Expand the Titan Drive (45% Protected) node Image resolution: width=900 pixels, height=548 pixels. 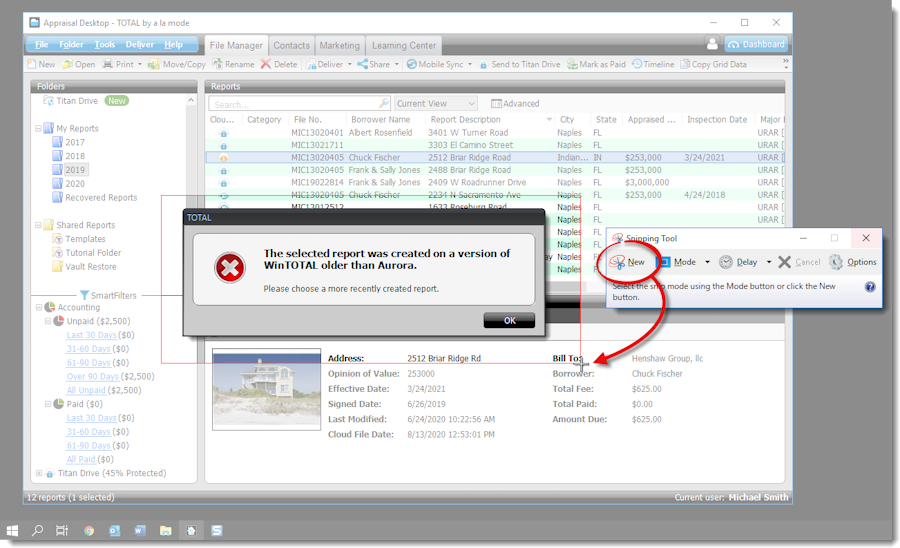[39, 473]
